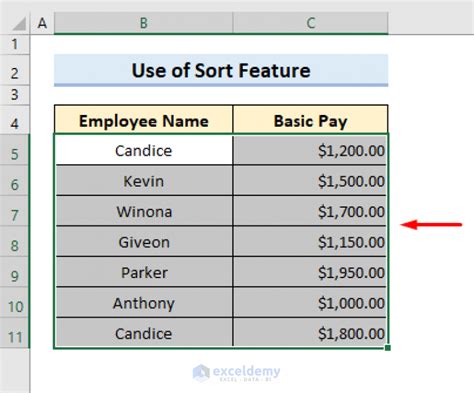The width and height of the screenshot is (474, 393).
Task: Click the 'Basic Pay' header cell
Action: pos(311,120)
